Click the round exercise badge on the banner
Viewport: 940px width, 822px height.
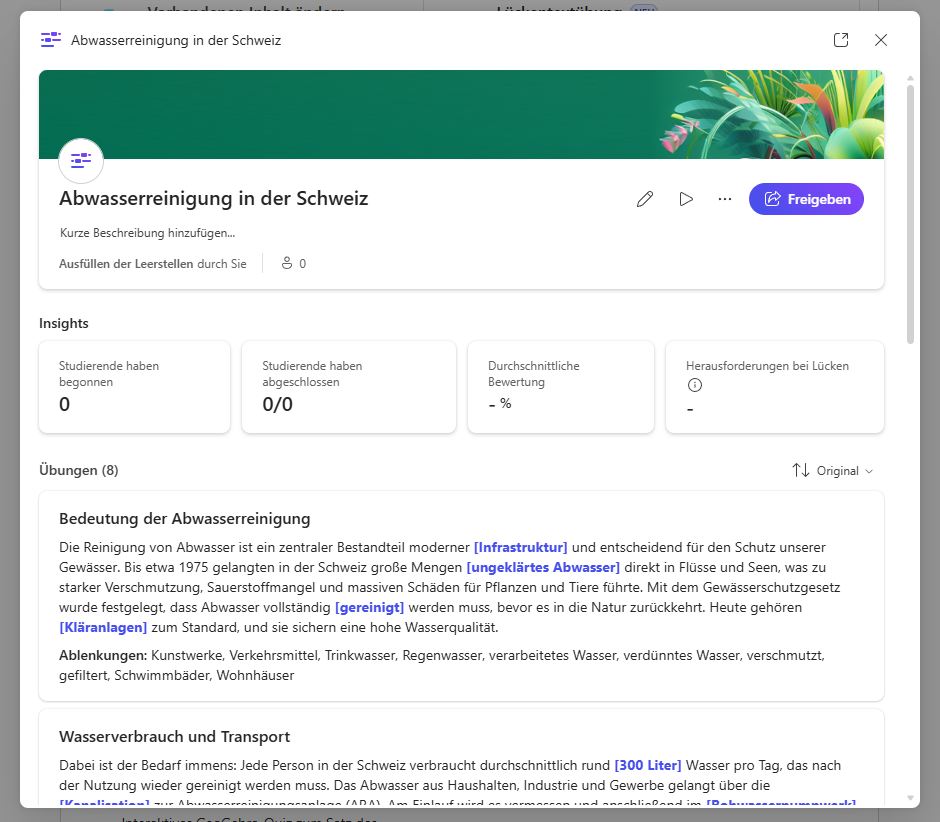pyautogui.click(x=81, y=160)
